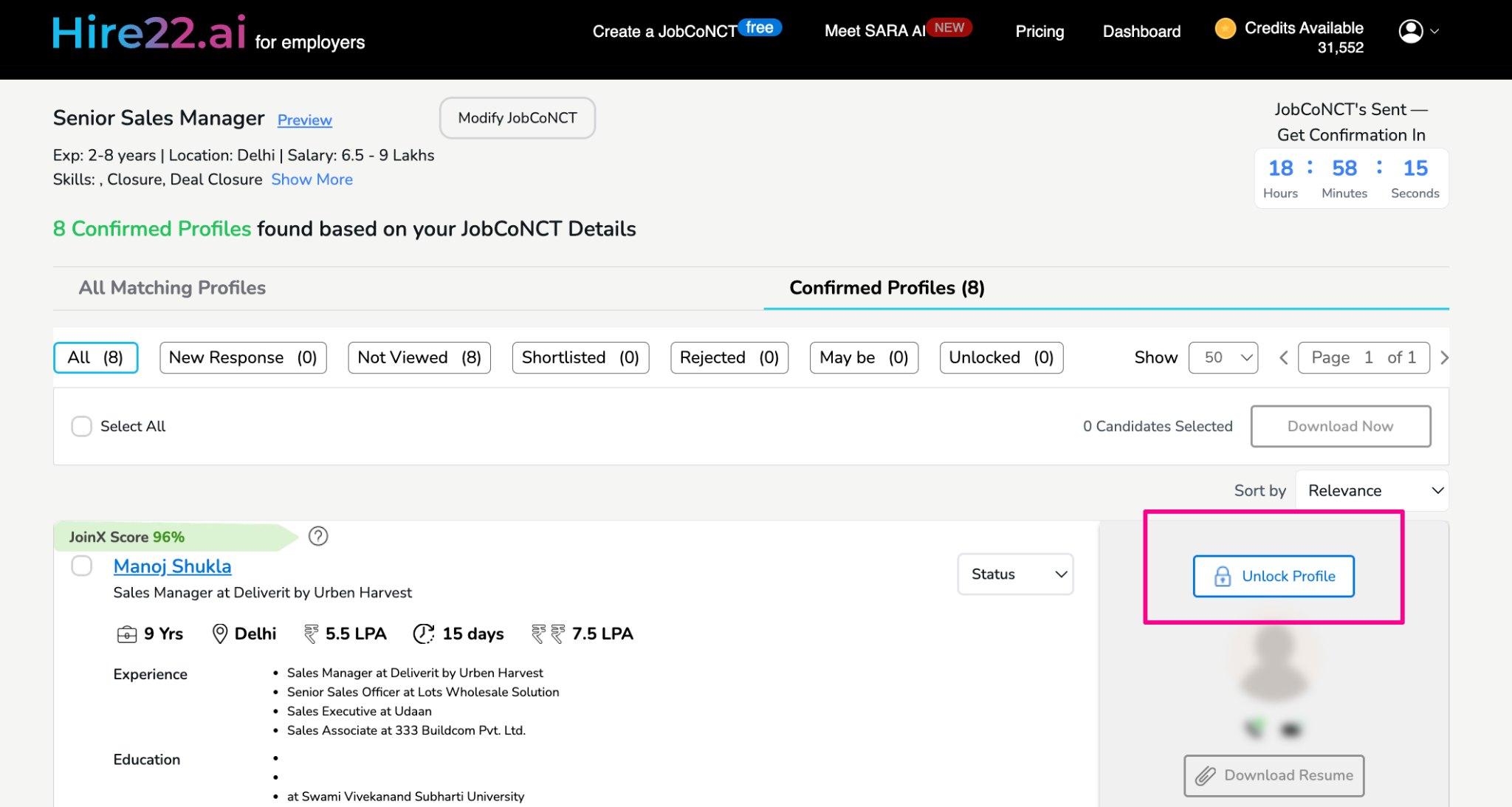Image resolution: width=1512 pixels, height=807 pixels.
Task: Click the lock icon on Unlock Profile
Action: coord(1223,576)
